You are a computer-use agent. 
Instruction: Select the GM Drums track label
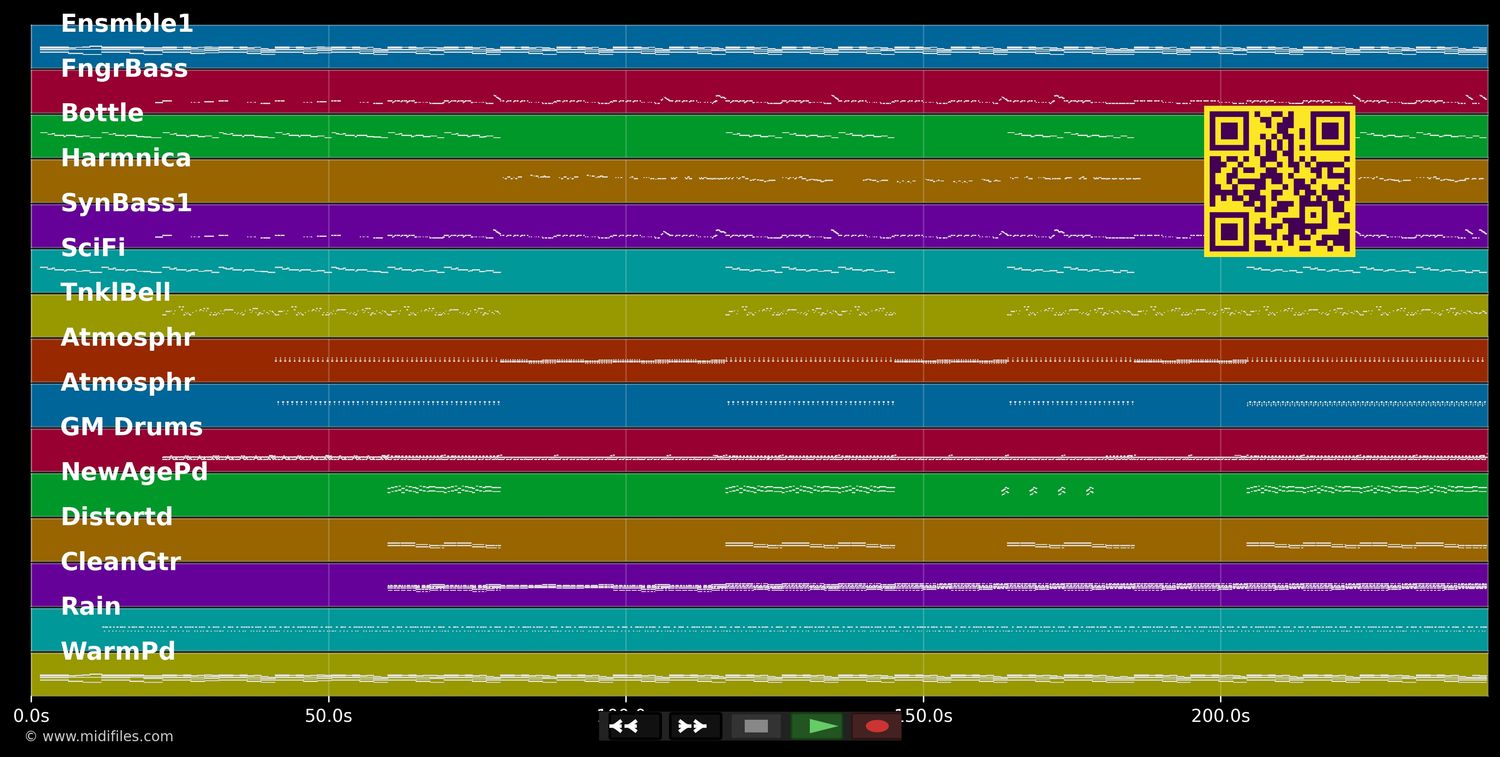pos(131,426)
